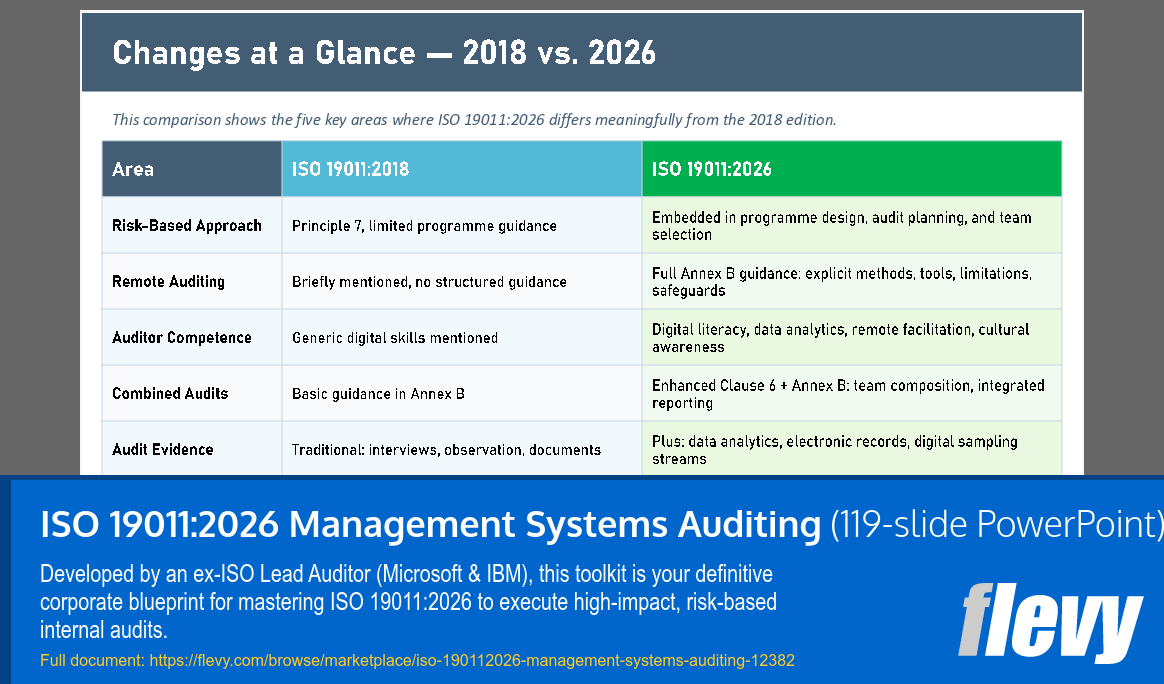
Task: Select the 'Combined Audits' row label
Action: coord(170,394)
